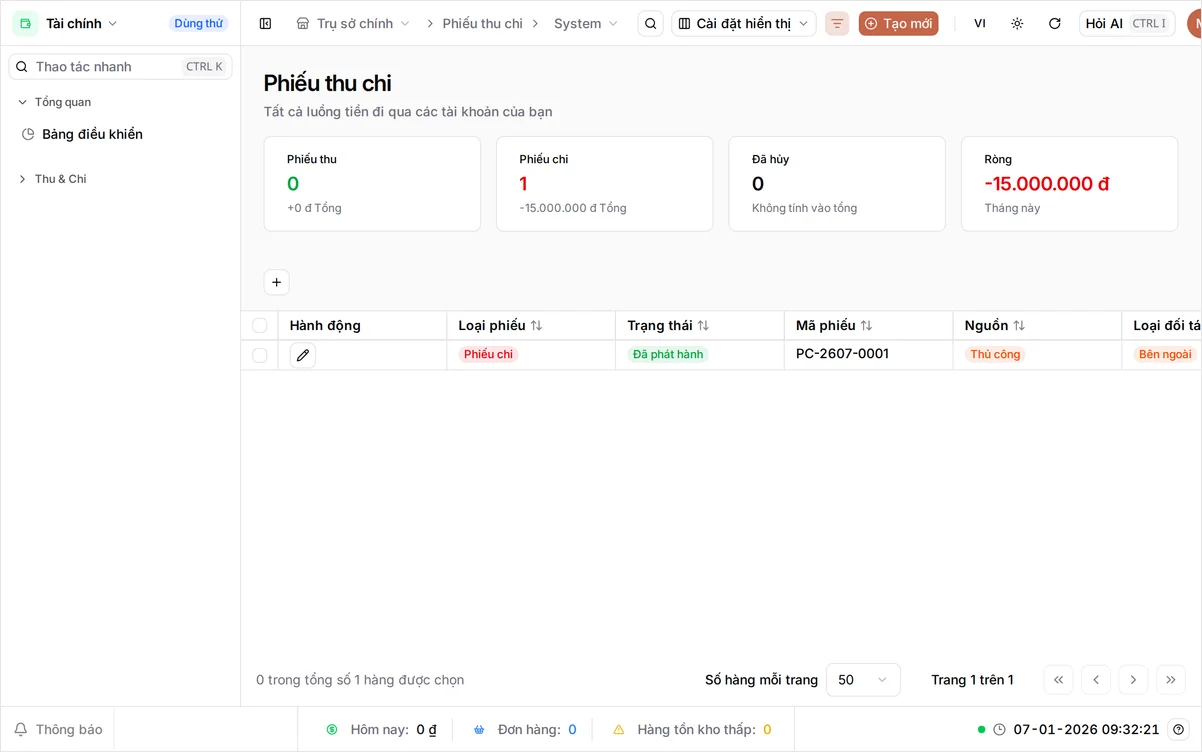This screenshot has height=752, width=1202.
Task: Tick the select-all checkbox in table header
Action: pyautogui.click(x=260, y=325)
